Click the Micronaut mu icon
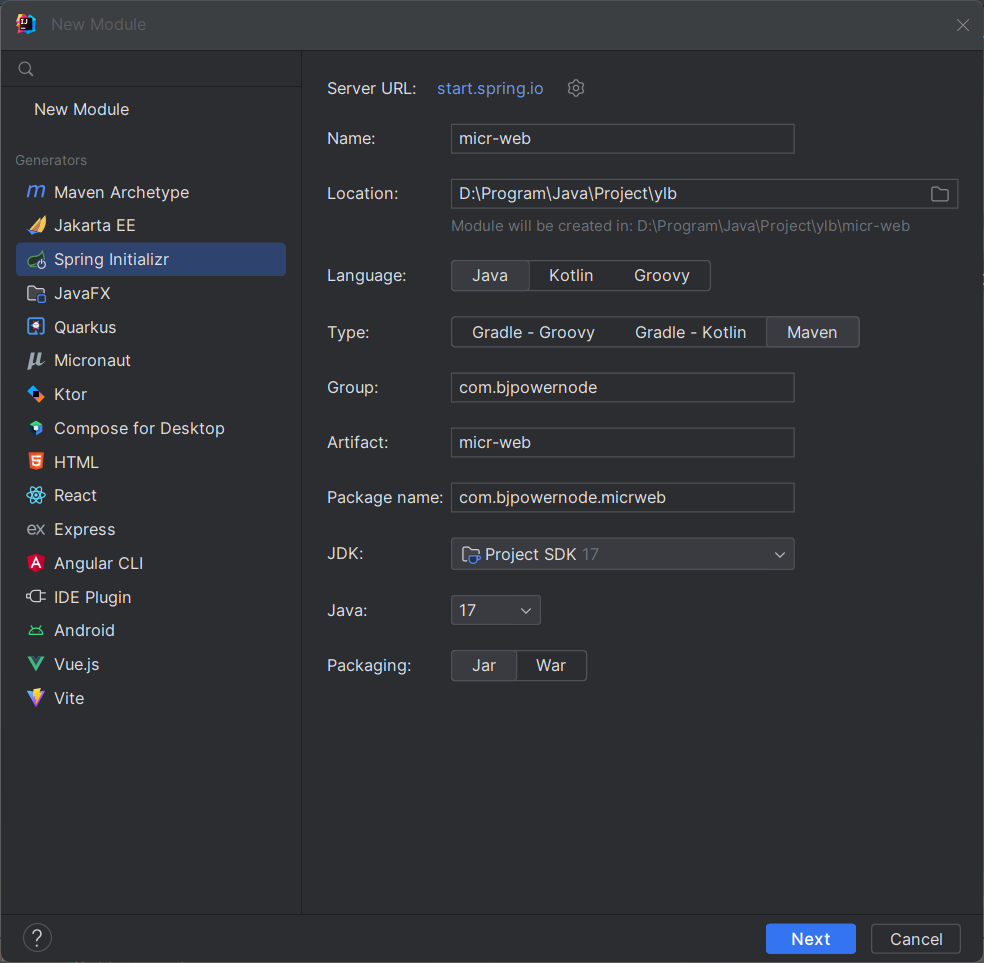Screen dimensions: 984x963 (36, 360)
